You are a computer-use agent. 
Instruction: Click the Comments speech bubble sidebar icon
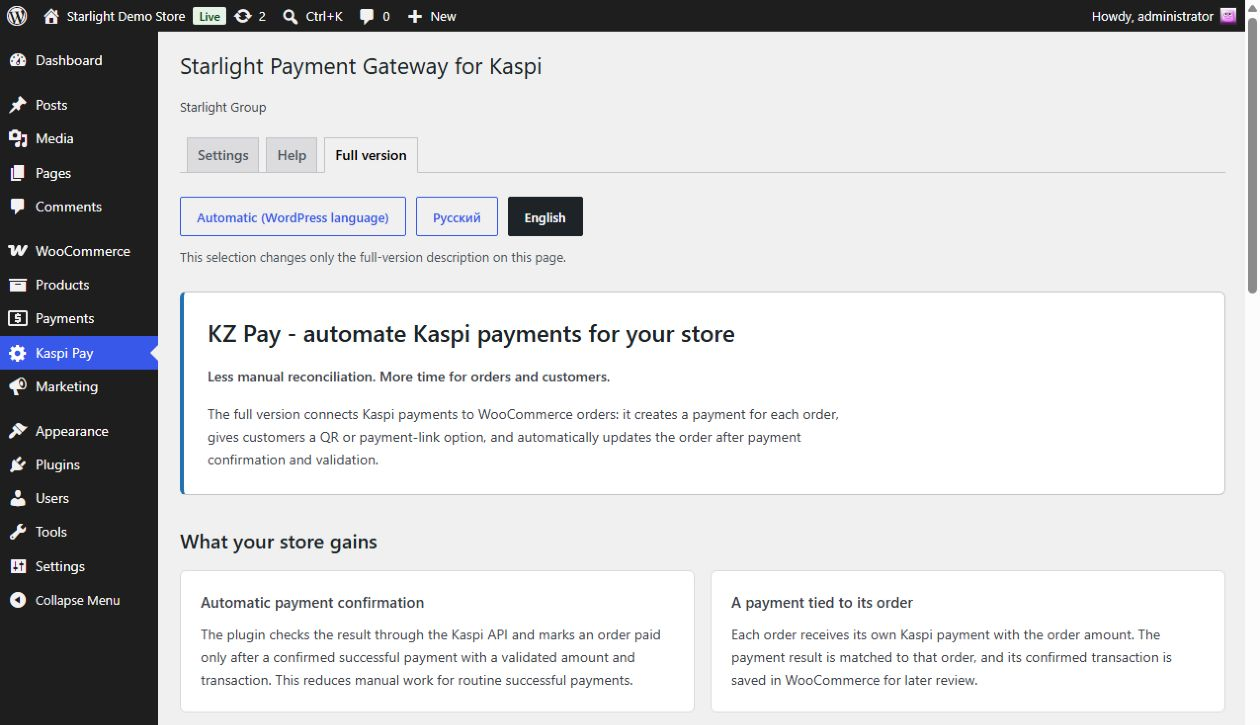(x=18, y=207)
